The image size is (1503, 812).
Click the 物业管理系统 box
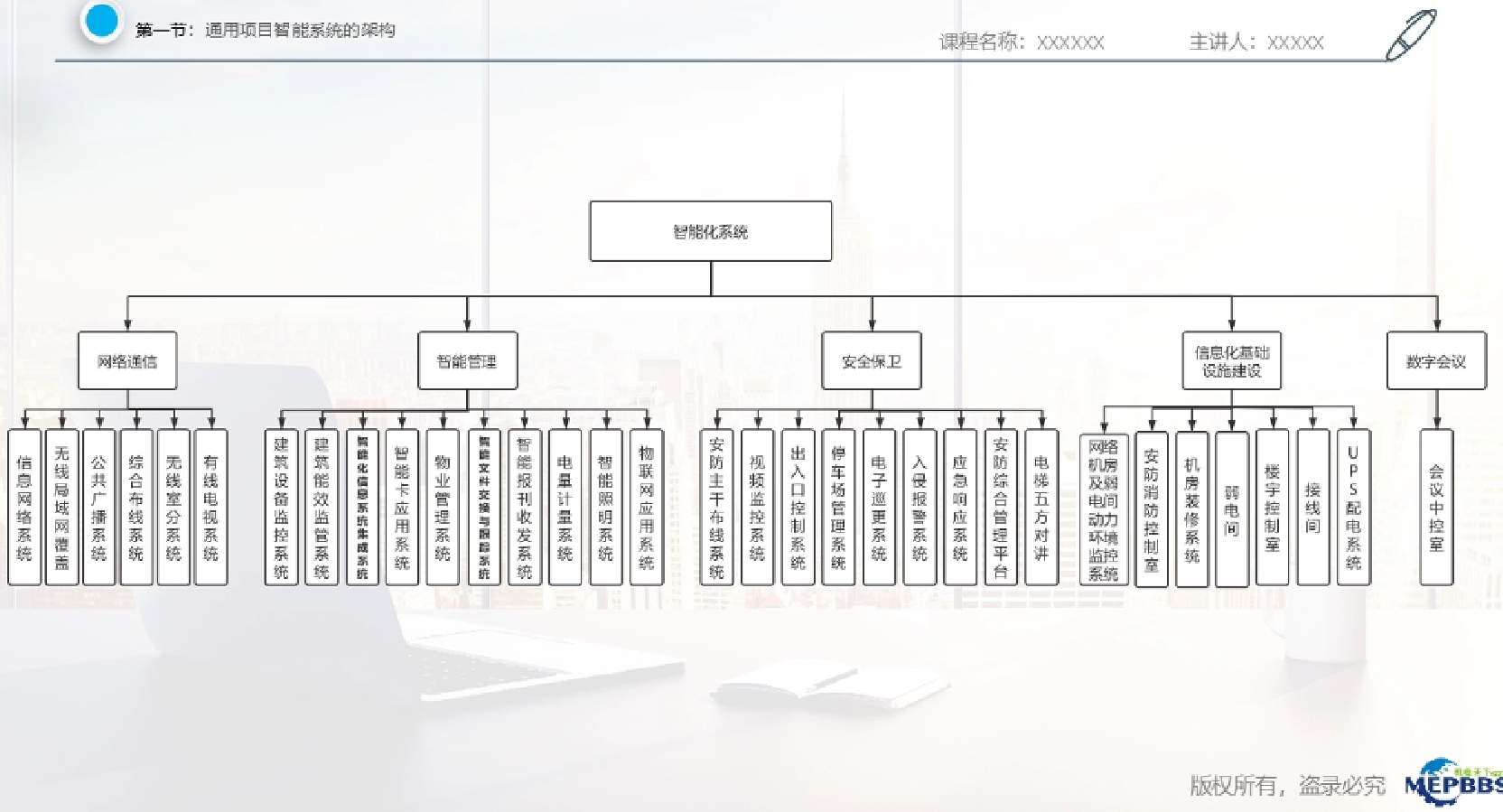(443, 507)
